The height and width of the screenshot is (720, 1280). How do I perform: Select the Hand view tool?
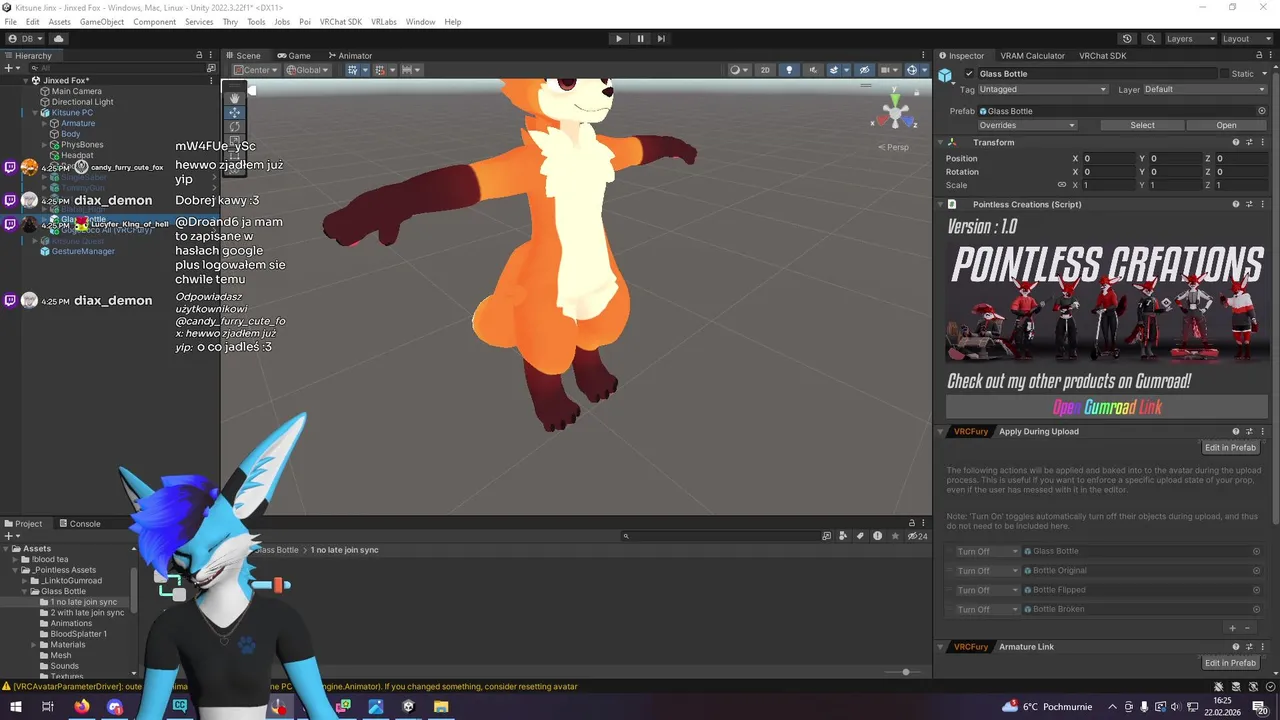coord(234,98)
